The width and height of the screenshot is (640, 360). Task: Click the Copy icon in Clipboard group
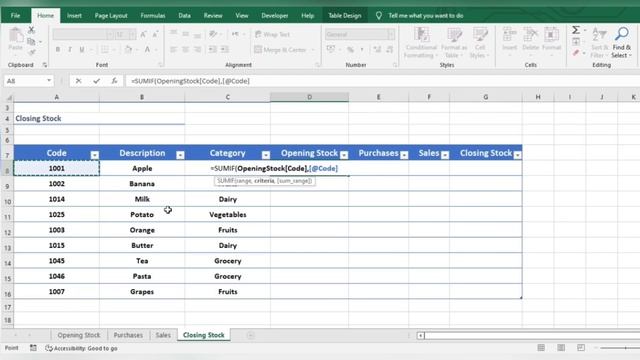tap(31, 41)
